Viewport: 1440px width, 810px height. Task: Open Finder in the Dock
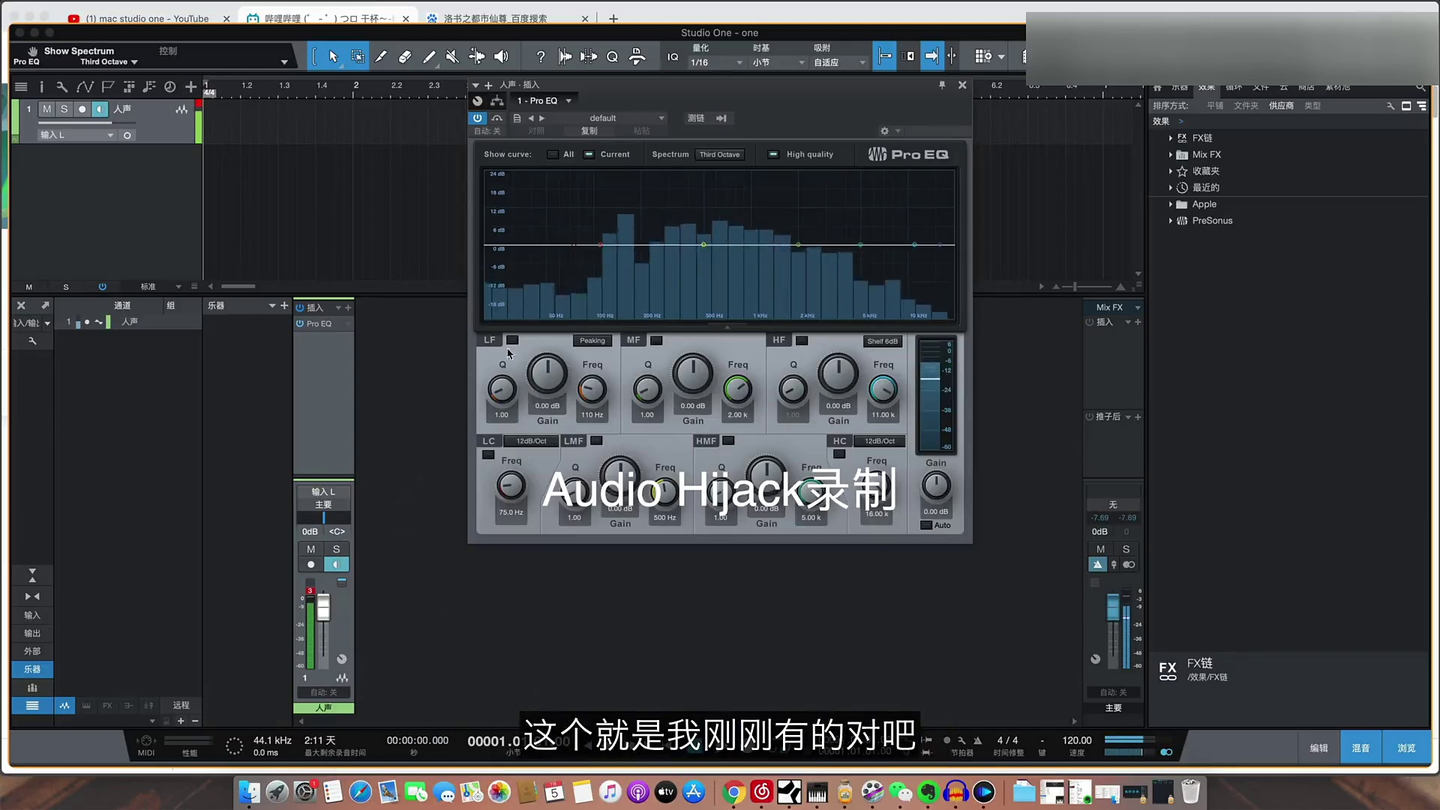click(x=250, y=792)
